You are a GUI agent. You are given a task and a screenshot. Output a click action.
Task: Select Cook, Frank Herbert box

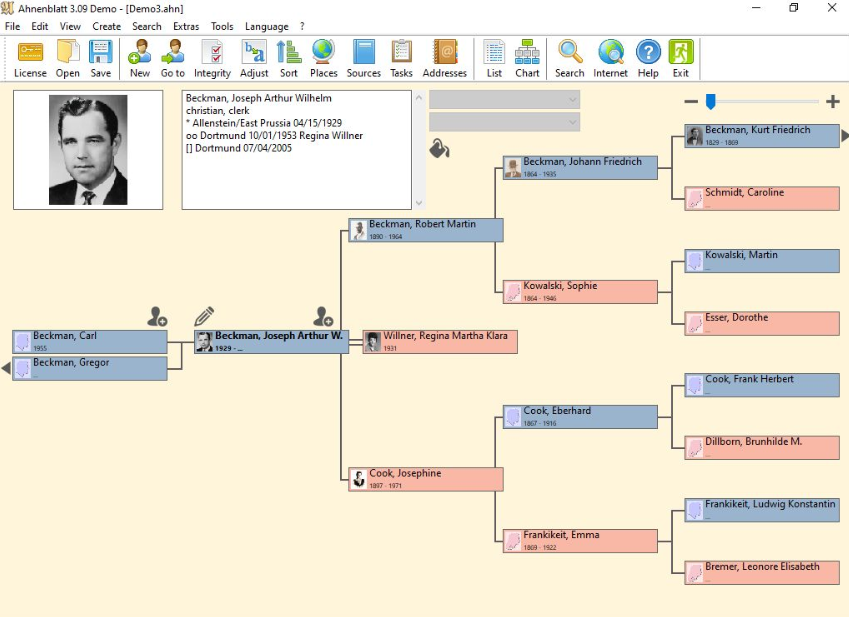[x=762, y=385]
